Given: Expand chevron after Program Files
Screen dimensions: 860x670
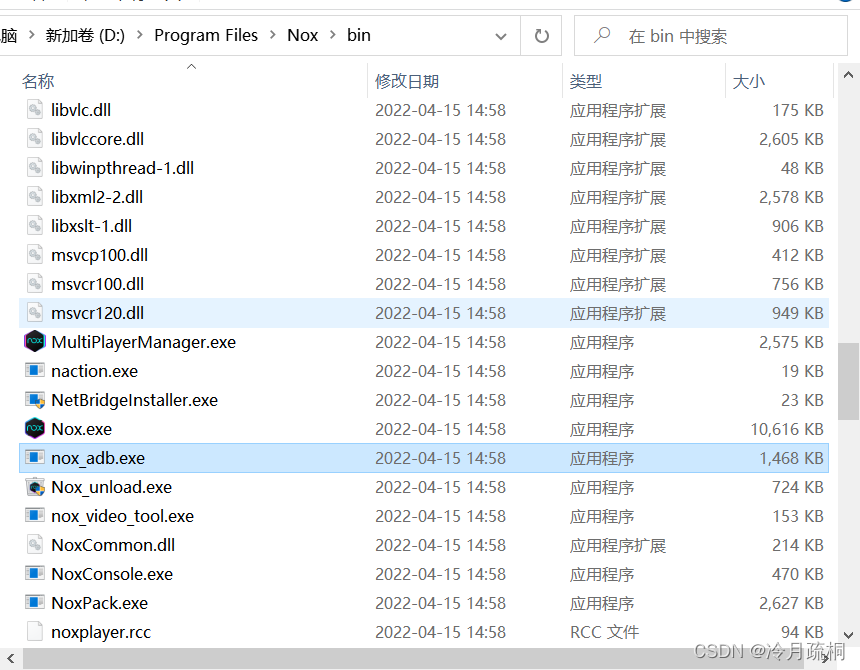Looking at the screenshot, I should pos(273,35).
